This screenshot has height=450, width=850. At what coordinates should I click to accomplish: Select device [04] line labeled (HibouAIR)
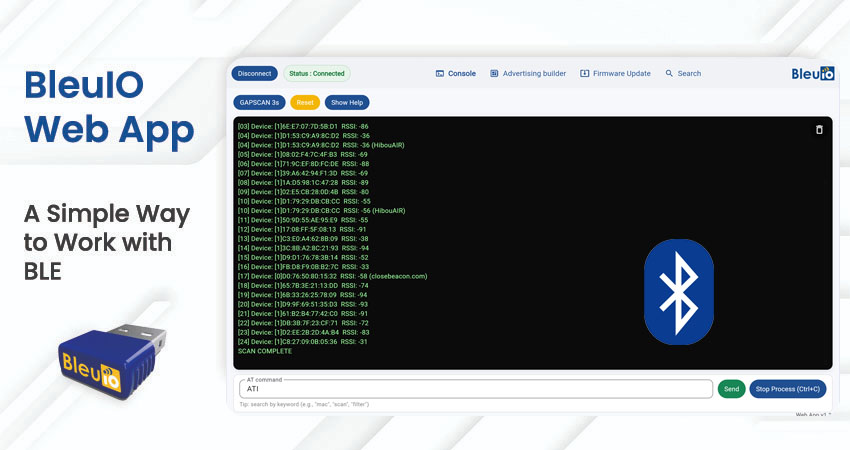[x=321, y=145]
